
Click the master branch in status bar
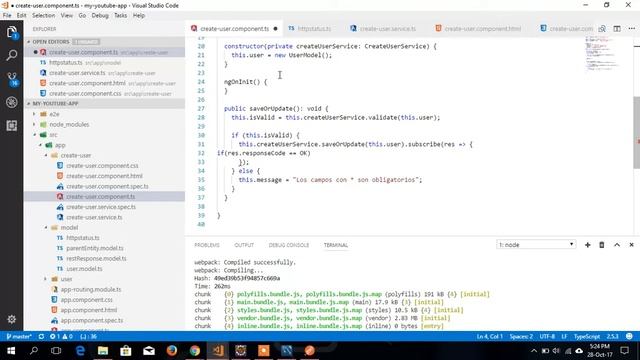[x=19, y=337]
